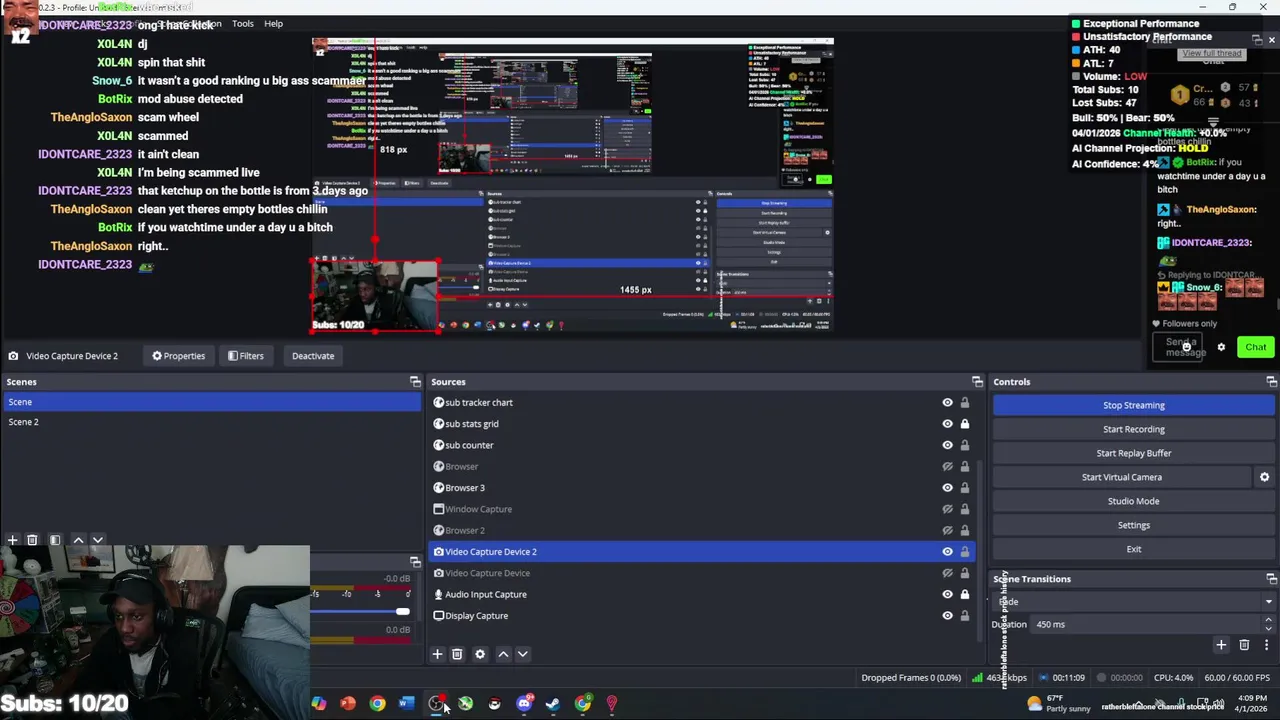Image resolution: width=1280 pixels, height=720 pixels.
Task: Adjust the audio mixer volume slider
Action: (x=402, y=611)
